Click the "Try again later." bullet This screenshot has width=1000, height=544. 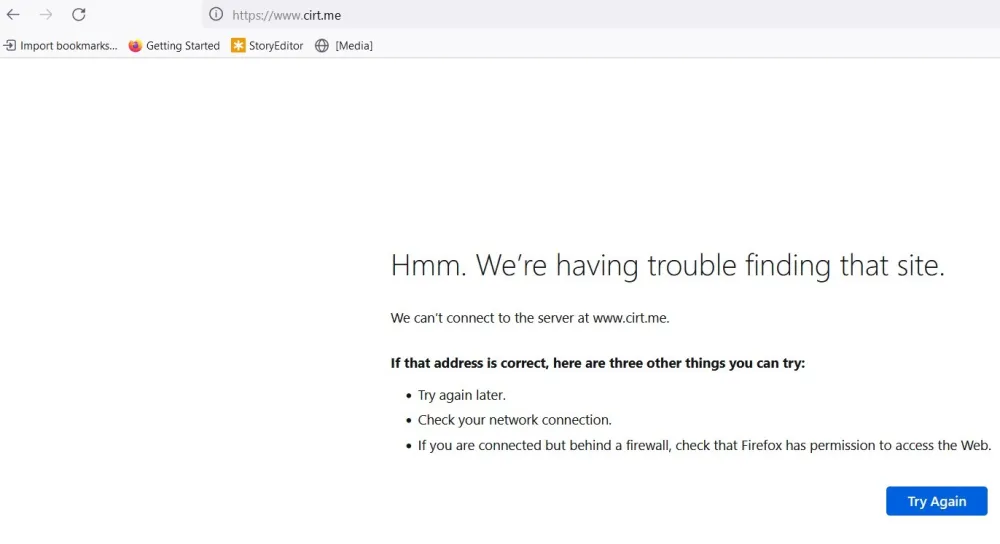click(x=461, y=395)
